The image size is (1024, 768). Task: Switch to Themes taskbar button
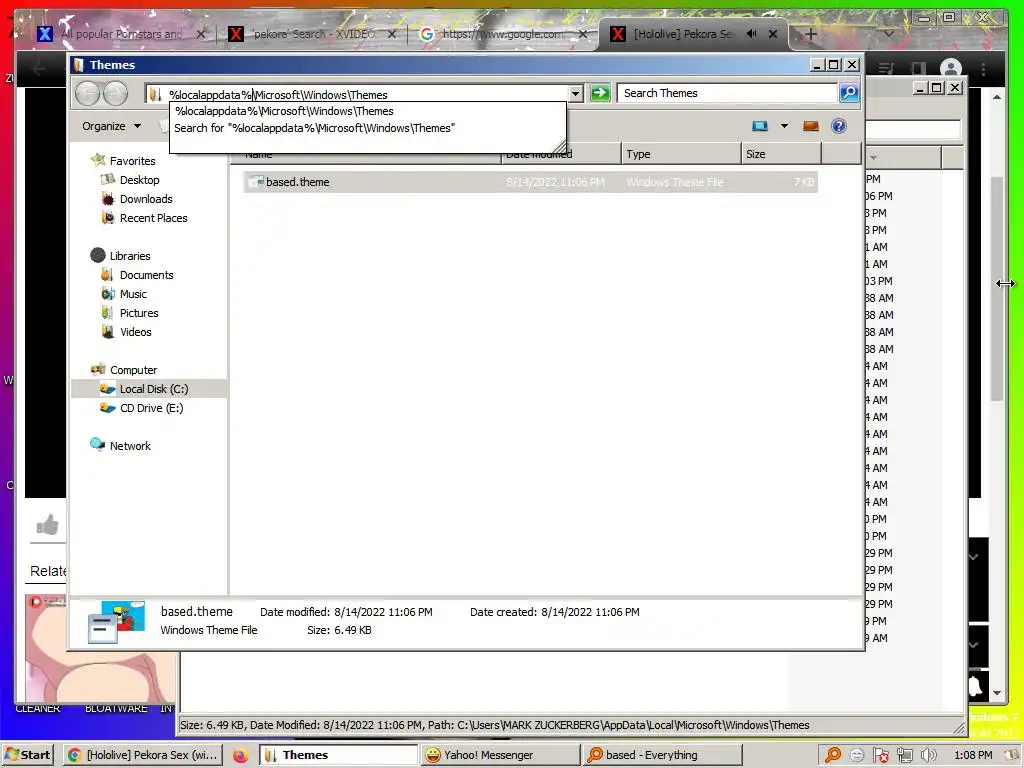338,755
